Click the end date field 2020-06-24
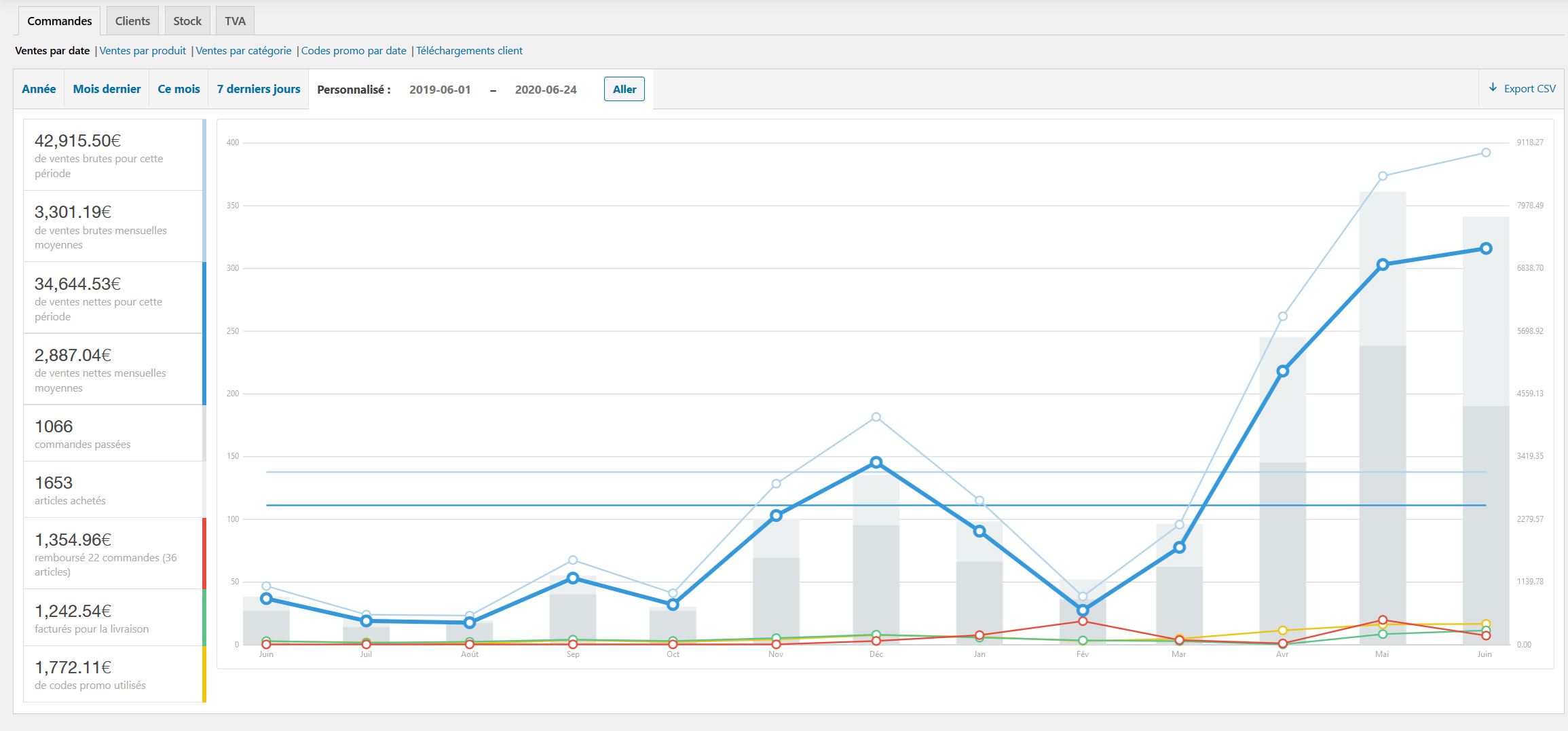 pos(546,90)
